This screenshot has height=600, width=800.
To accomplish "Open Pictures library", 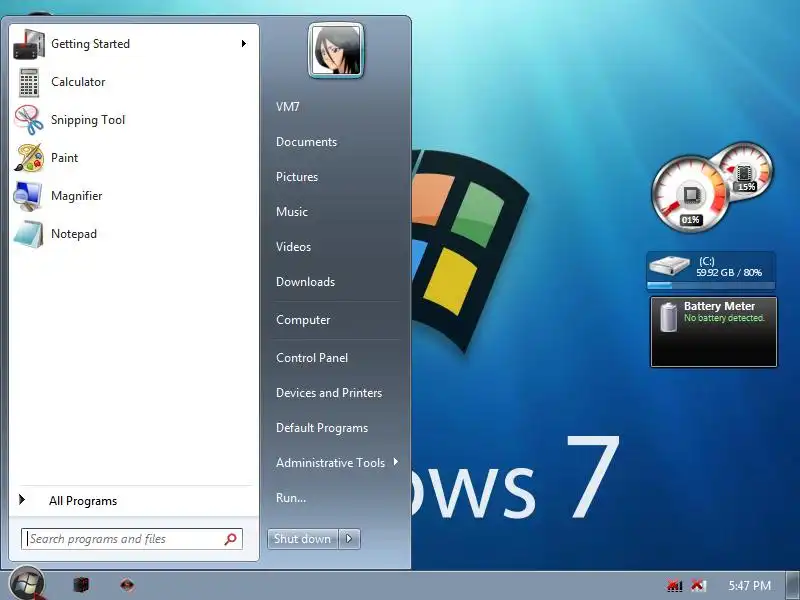I will (297, 177).
